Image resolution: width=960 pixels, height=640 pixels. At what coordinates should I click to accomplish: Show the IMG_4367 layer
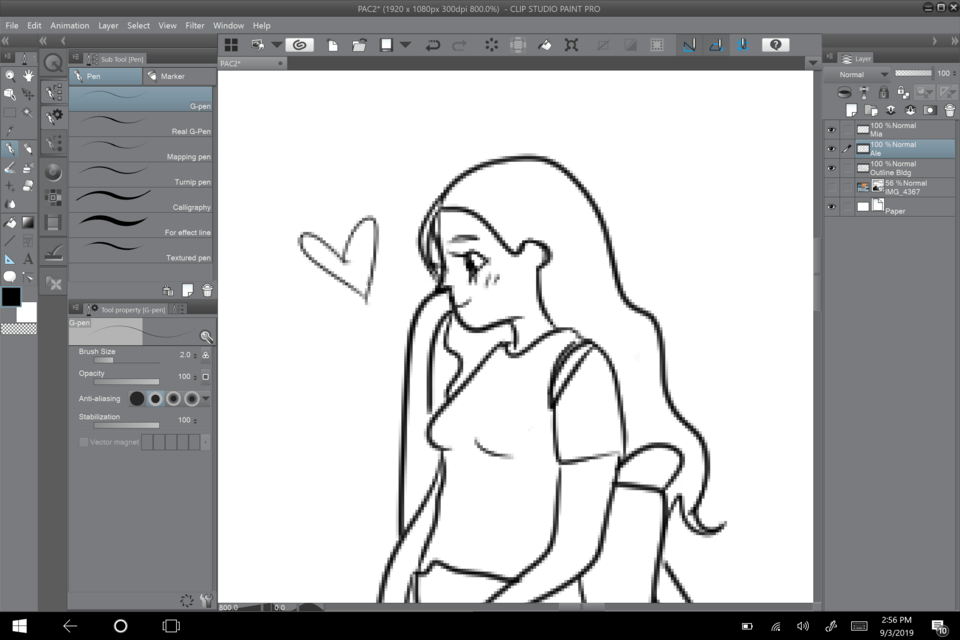[831, 186]
